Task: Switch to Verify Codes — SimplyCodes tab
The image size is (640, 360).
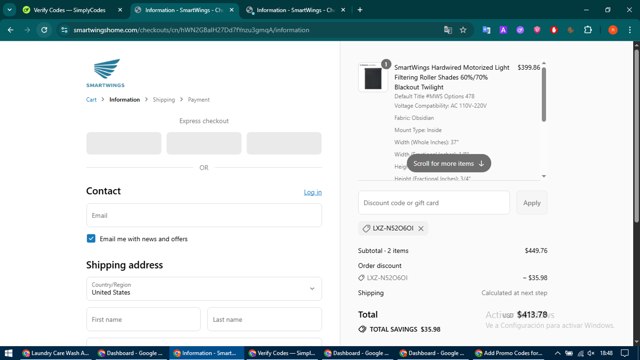Action: click(69, 10)
